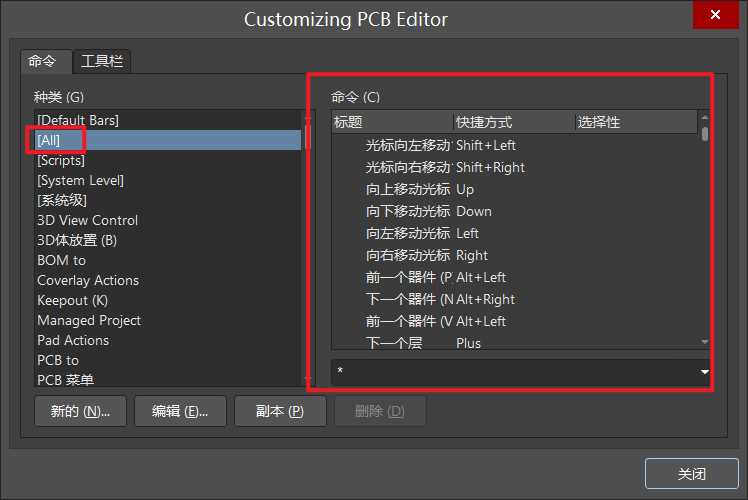Select the Managed Project category
This screenshot has height=500, width=748.
click(x=89, y=320)
